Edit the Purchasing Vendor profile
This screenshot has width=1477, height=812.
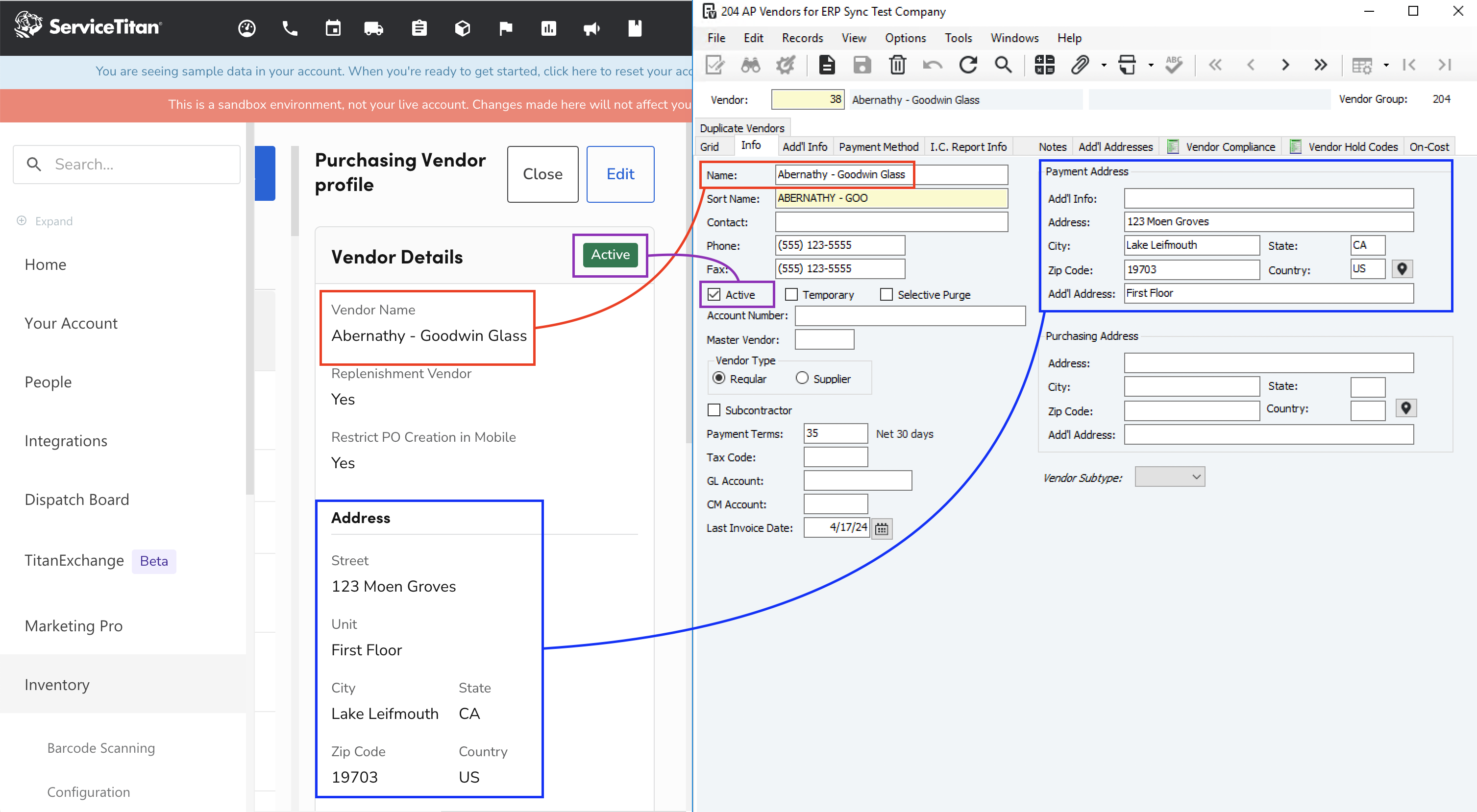click(x=620, y=174)
